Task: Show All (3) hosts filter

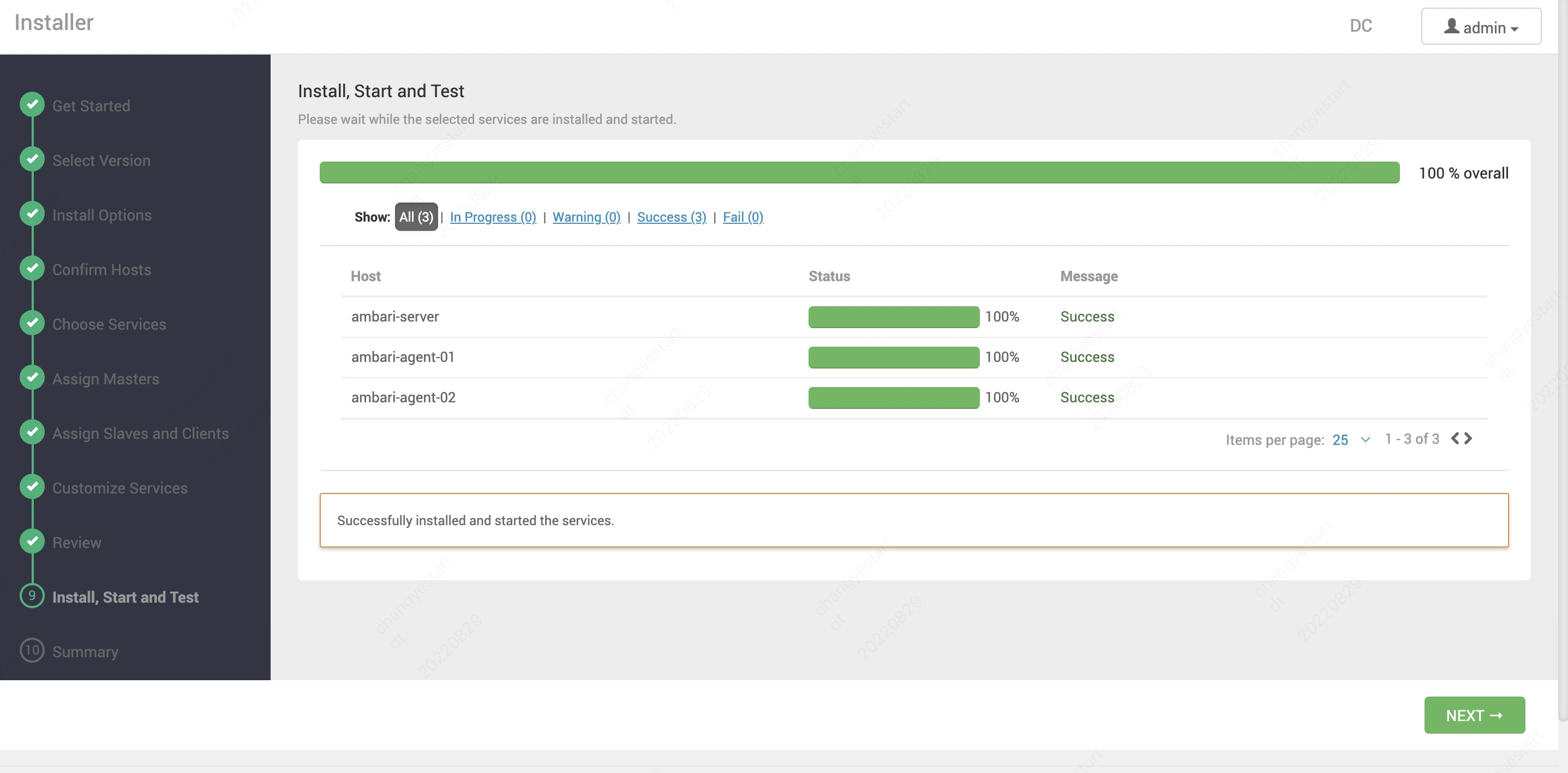Action: pos(416,217)
